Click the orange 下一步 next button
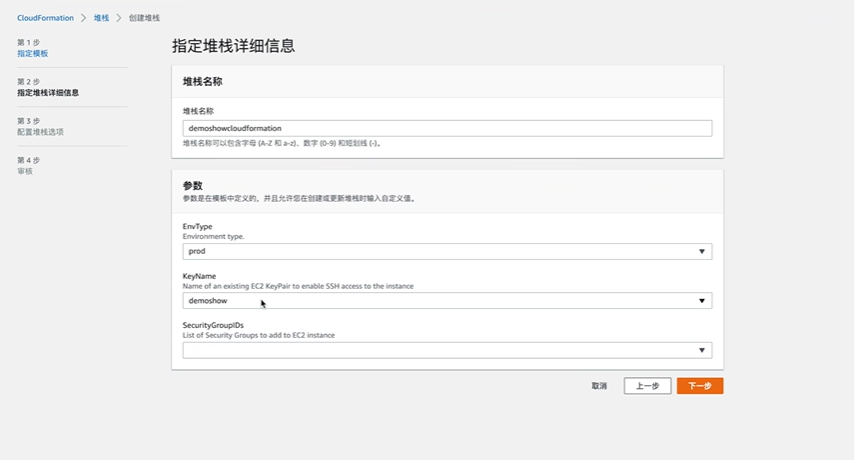The image size is (855, 460). tap(699, 386)
